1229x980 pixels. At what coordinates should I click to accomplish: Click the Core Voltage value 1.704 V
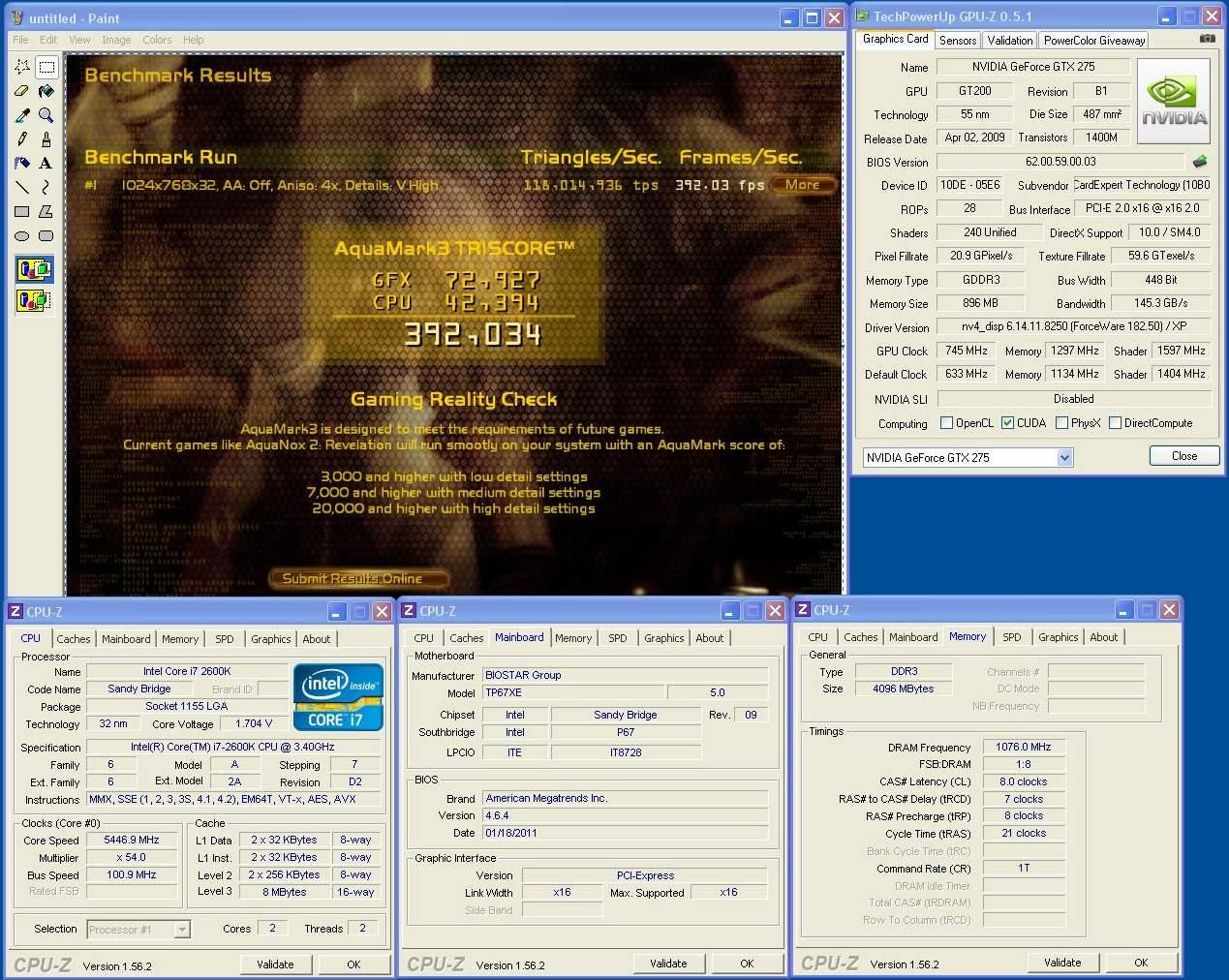coord(254,724)
